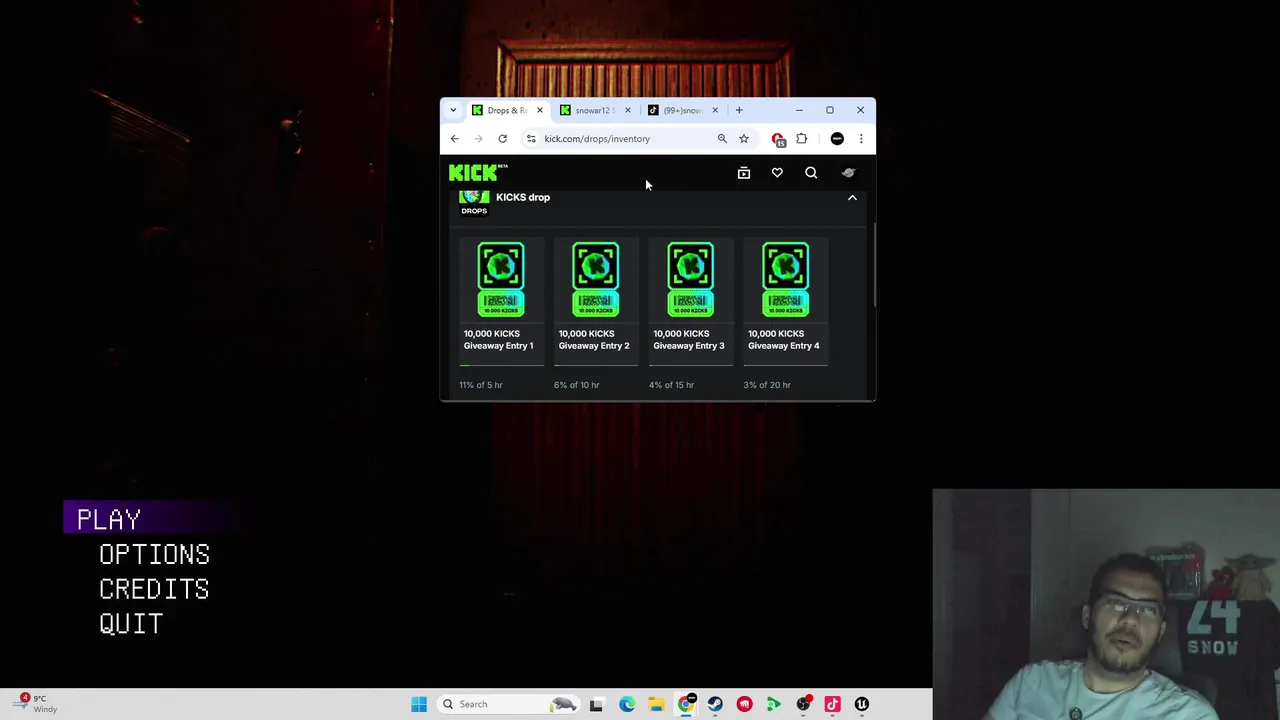Collapse the KICKS drop section
Viewport: 1280px width, 720px height.
click(852, 198)
